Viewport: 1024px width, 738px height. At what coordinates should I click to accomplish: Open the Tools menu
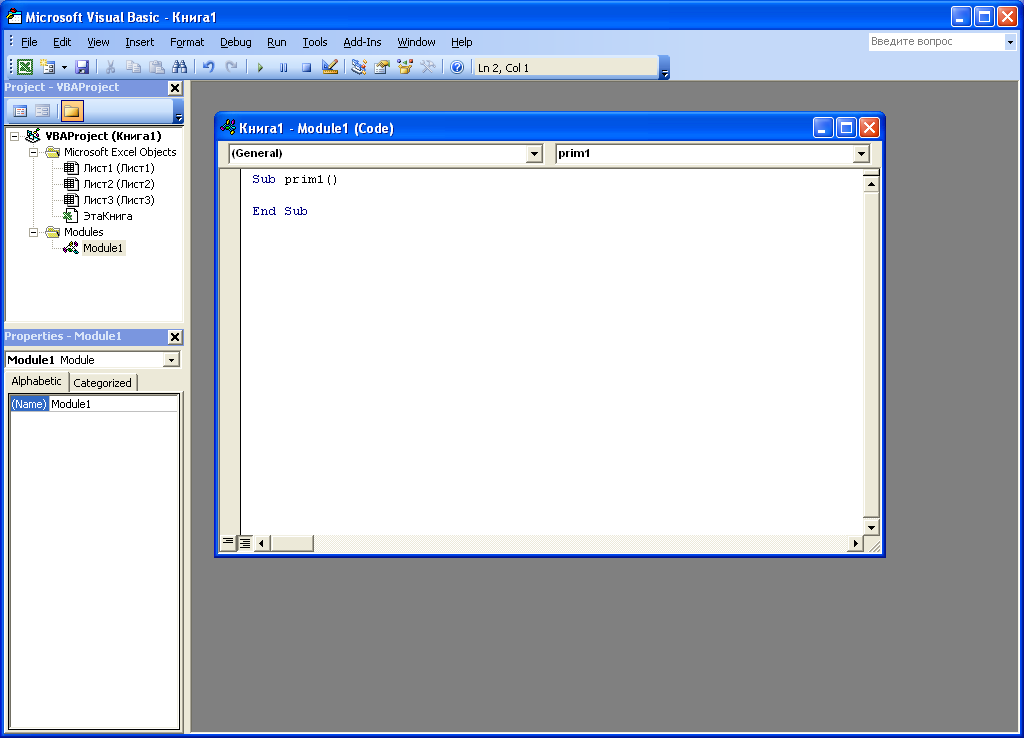315,42
